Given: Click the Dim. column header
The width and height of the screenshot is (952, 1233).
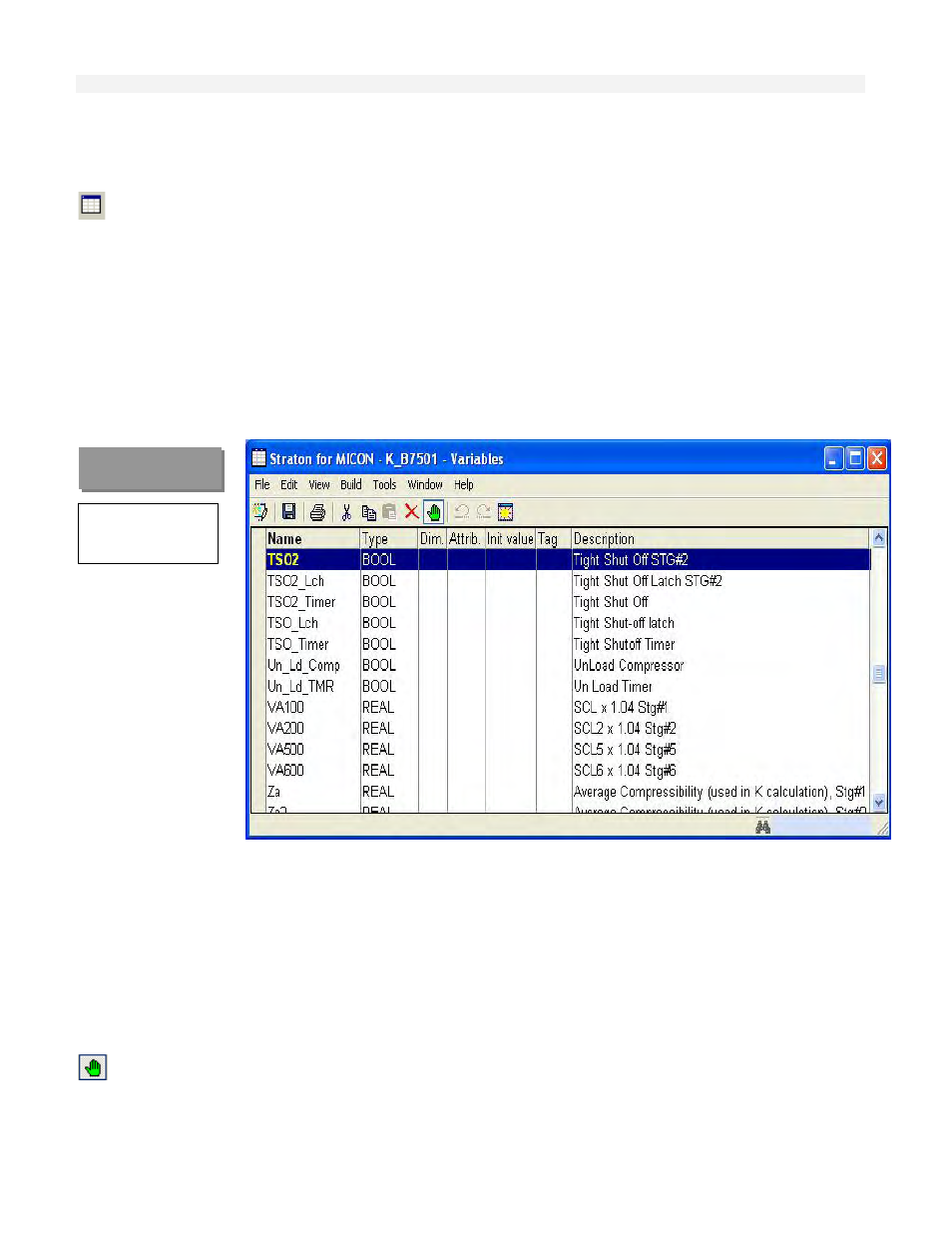Looking at the screenshot, I should 432,539.
